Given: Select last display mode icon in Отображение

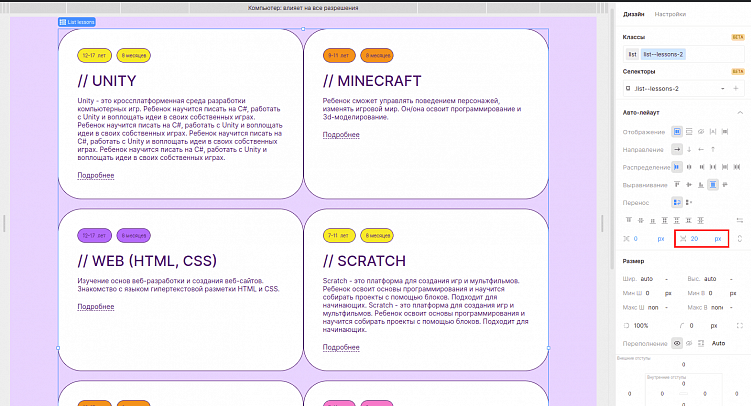Looking at the screenshot, I should (x=725, y=132).
